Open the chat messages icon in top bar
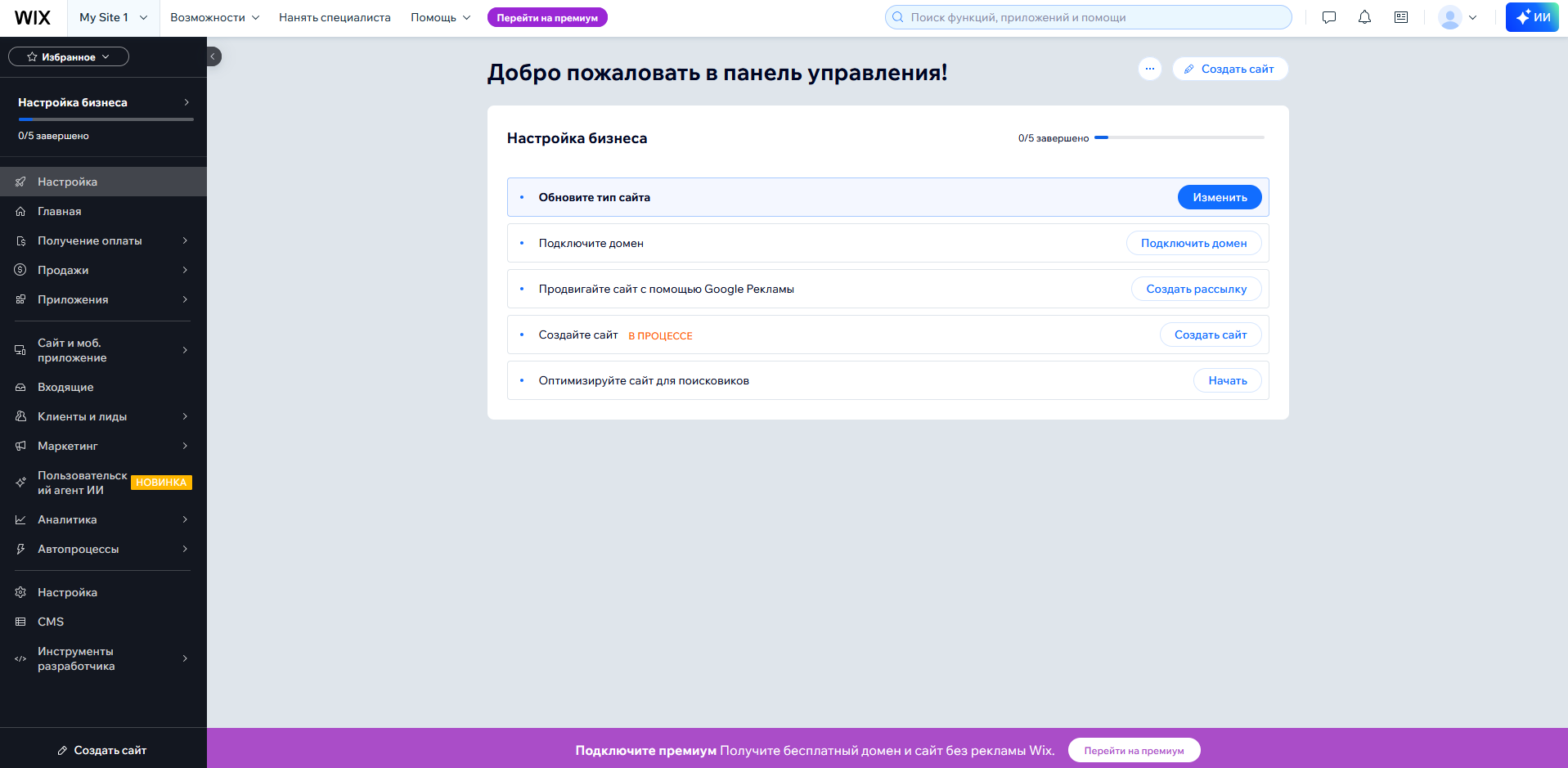 point(1328,16)
